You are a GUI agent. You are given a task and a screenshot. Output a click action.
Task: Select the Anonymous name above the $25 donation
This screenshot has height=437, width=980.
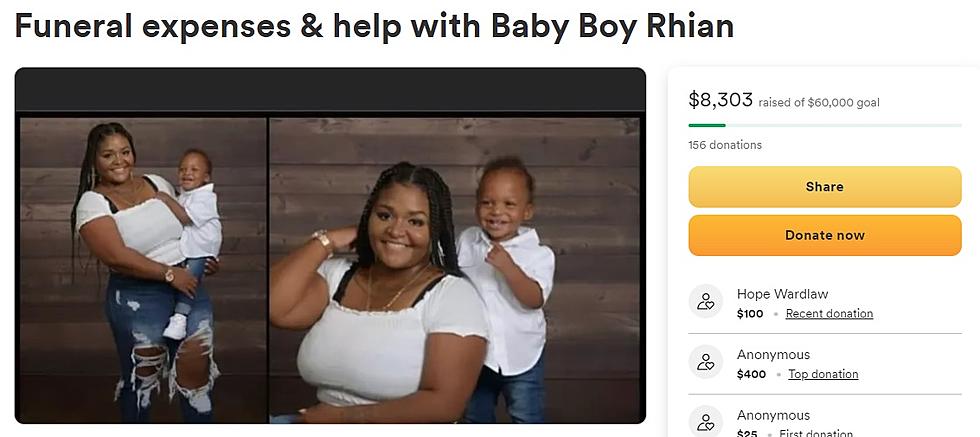(x=773, y=415)
